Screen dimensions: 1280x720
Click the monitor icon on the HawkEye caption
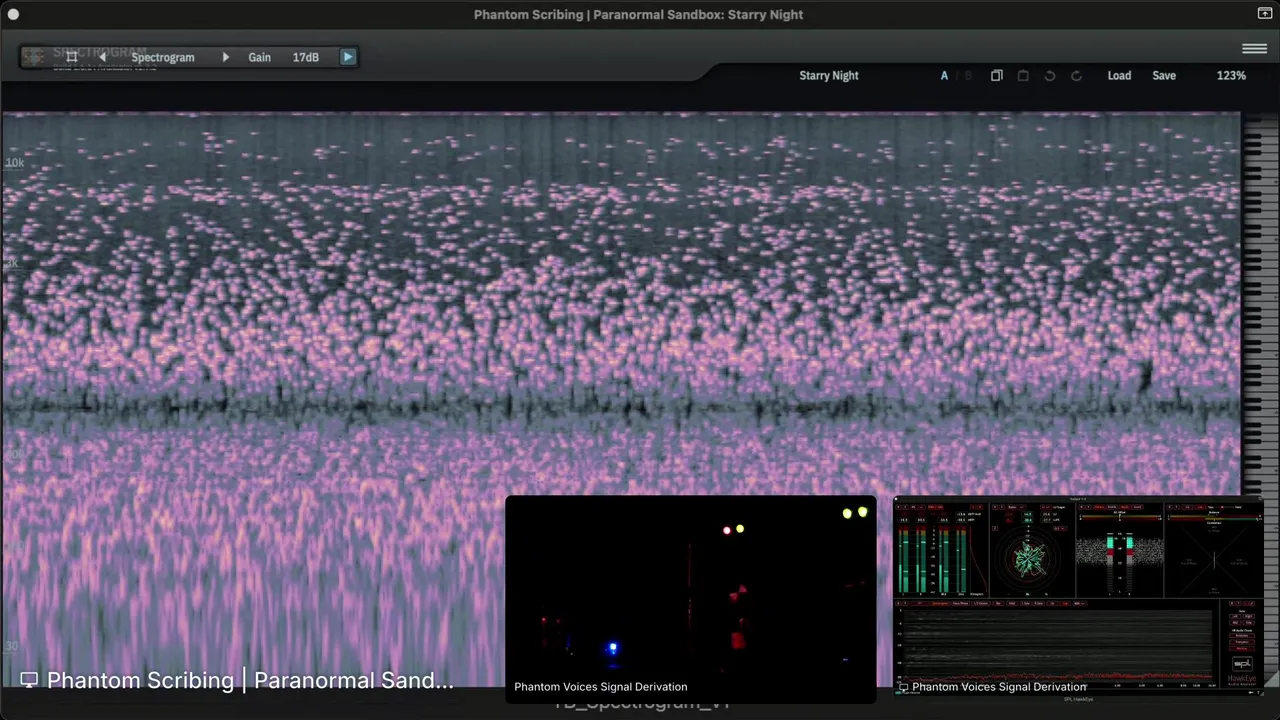(x=904, y=687)
